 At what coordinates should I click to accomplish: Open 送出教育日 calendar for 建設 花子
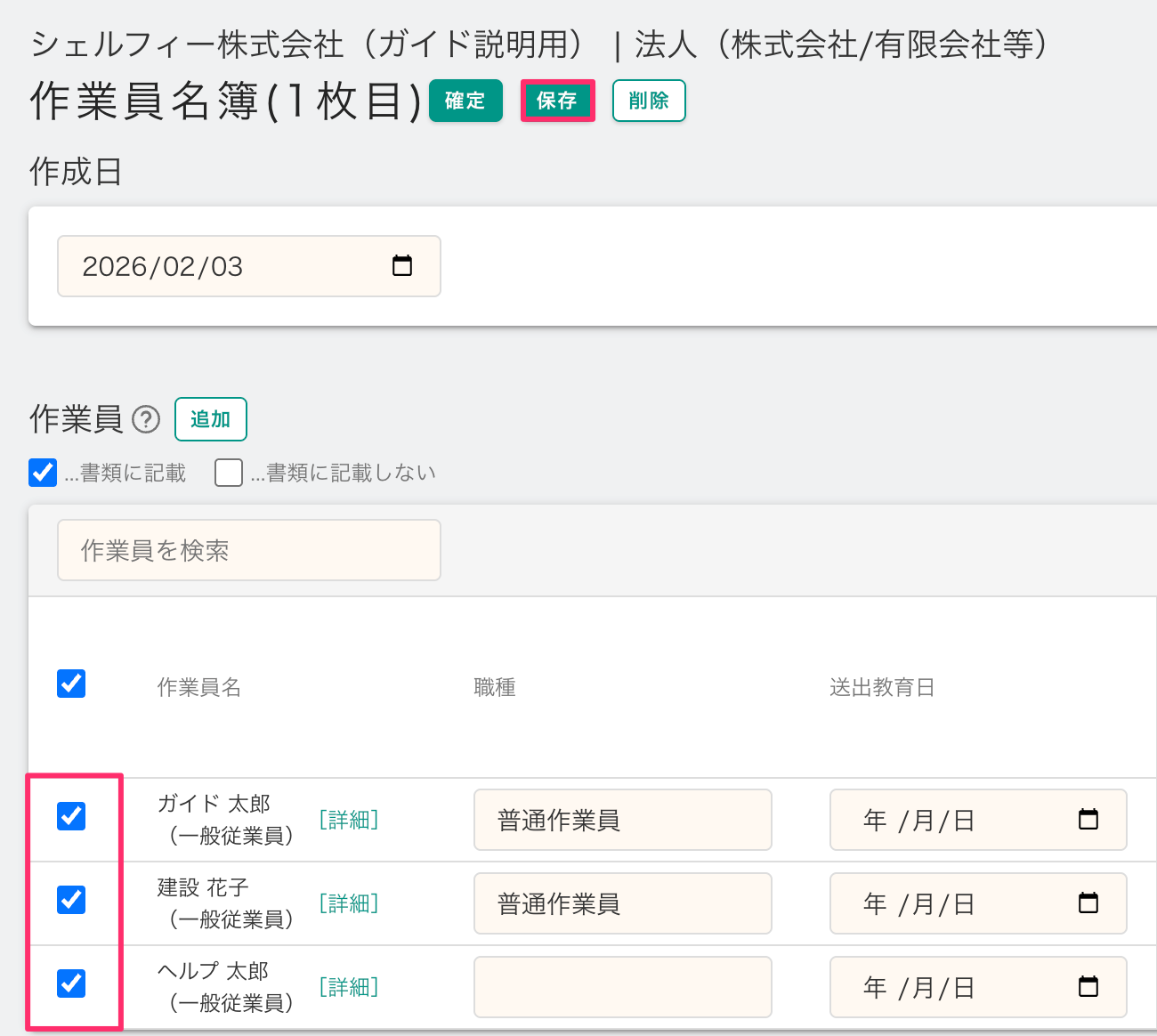1088,903
